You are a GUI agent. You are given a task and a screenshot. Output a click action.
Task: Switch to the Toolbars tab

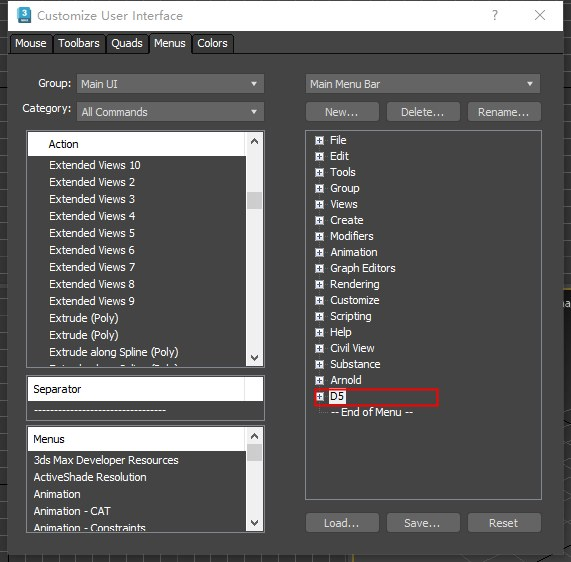tap(79, 43)
